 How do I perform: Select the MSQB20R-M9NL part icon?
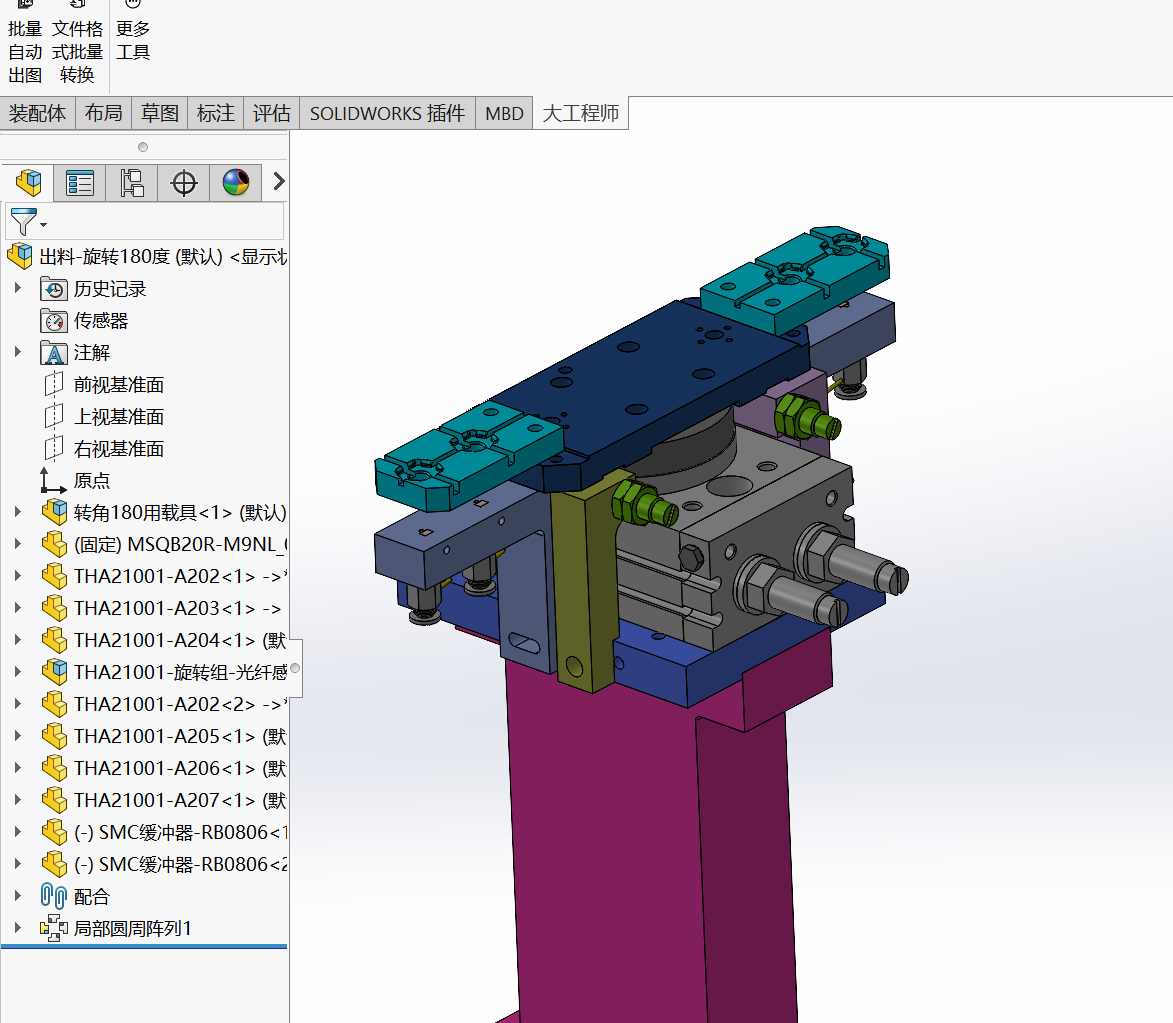tap(54, 544)
